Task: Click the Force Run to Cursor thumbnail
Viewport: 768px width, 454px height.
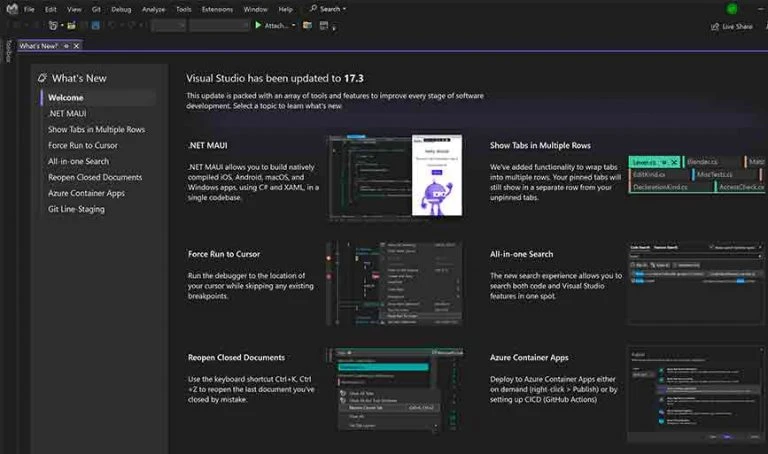Action: click(x=394, y=283)
